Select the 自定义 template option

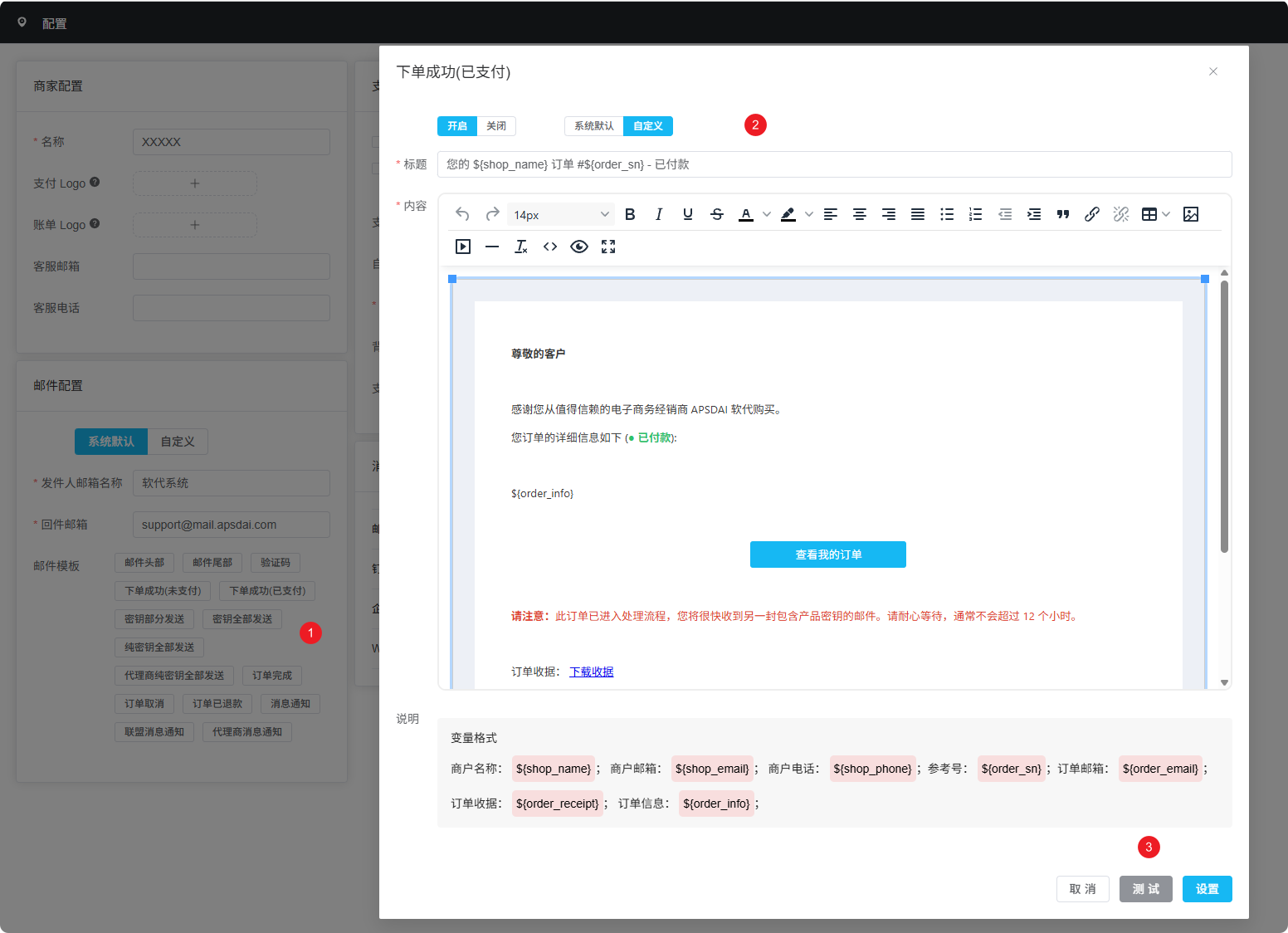point(647,126)
